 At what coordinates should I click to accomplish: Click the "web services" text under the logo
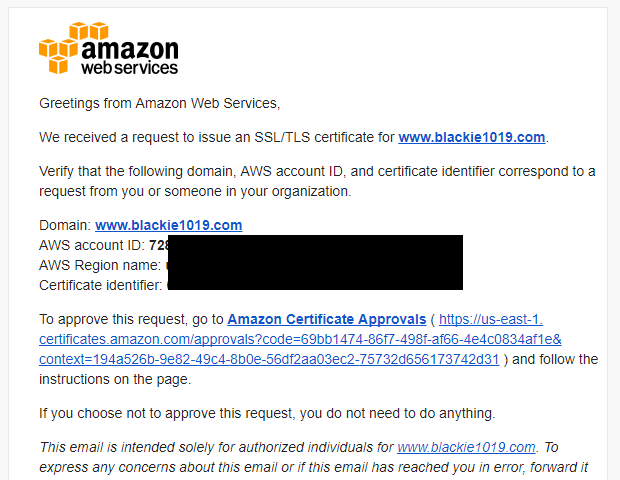130,68
